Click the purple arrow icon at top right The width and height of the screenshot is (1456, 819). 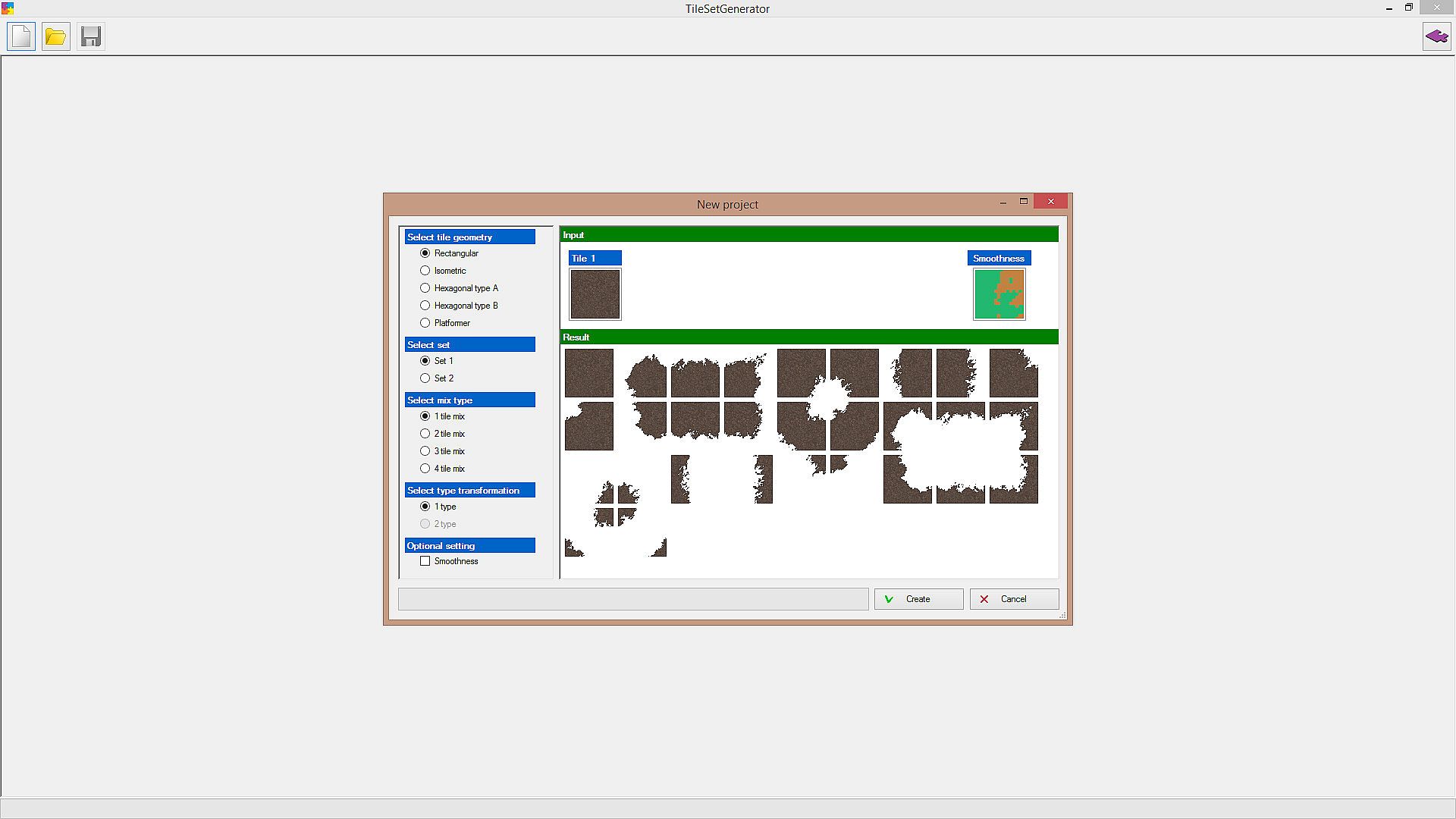[x=1436, y=36]
